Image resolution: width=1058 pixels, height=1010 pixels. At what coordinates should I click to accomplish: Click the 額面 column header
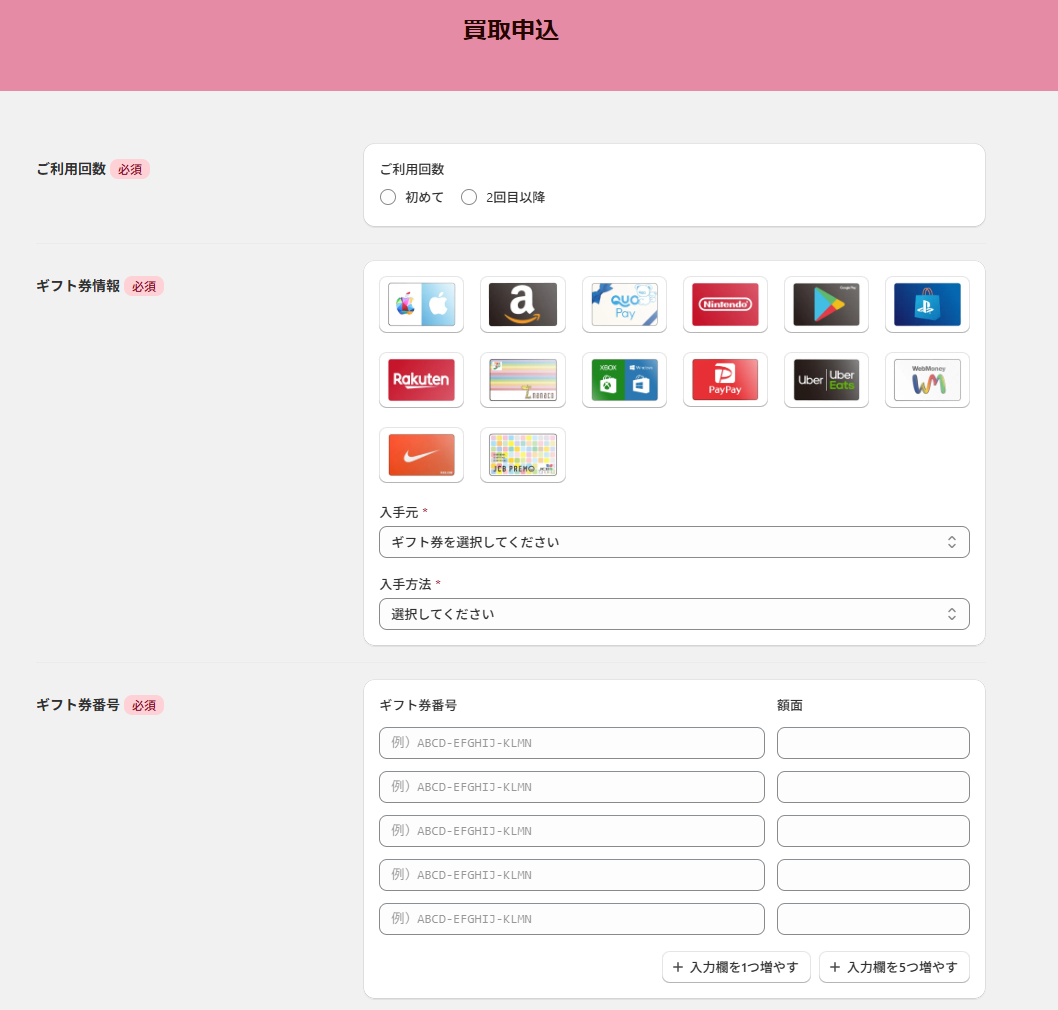click(790, 705)
